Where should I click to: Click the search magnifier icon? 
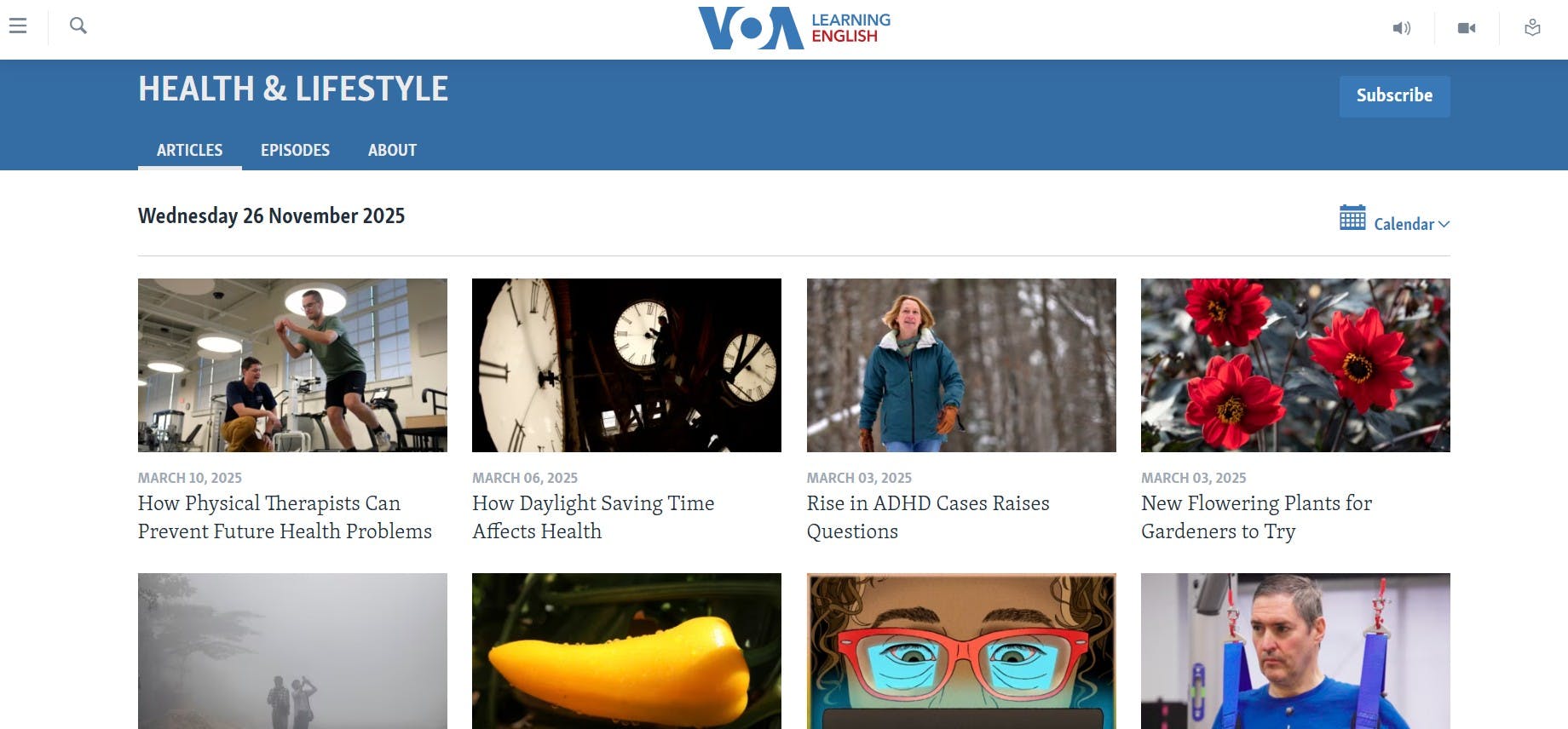(78, 26)
